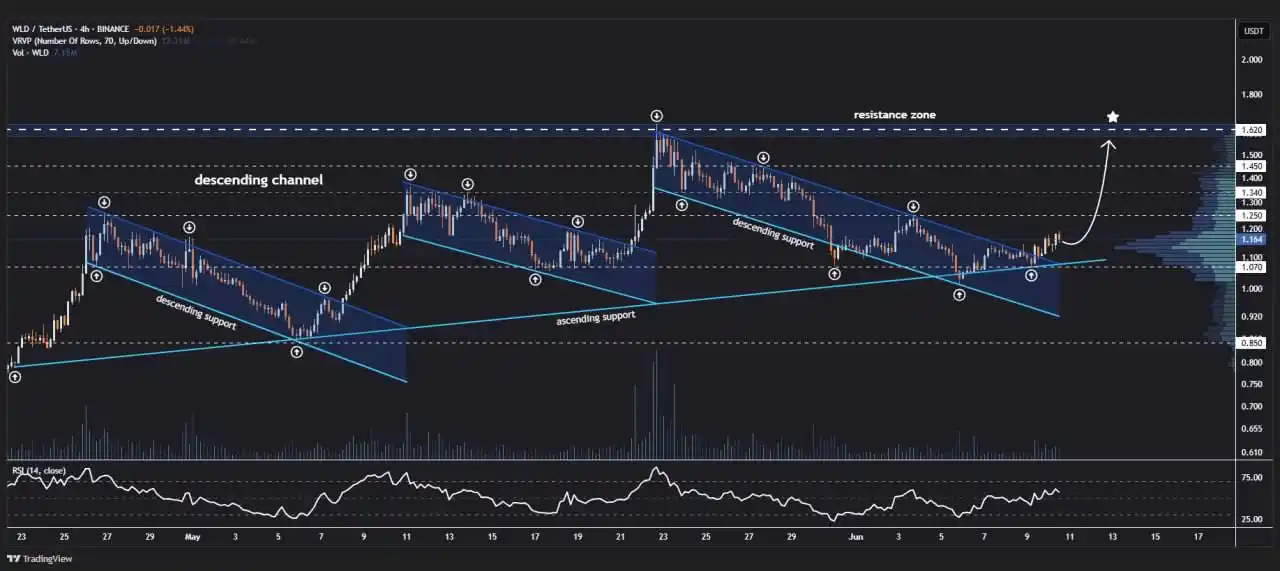The image size is (1280, 571).
Task: Click the 0.850 price label on axis
Action: point(1253,343)
